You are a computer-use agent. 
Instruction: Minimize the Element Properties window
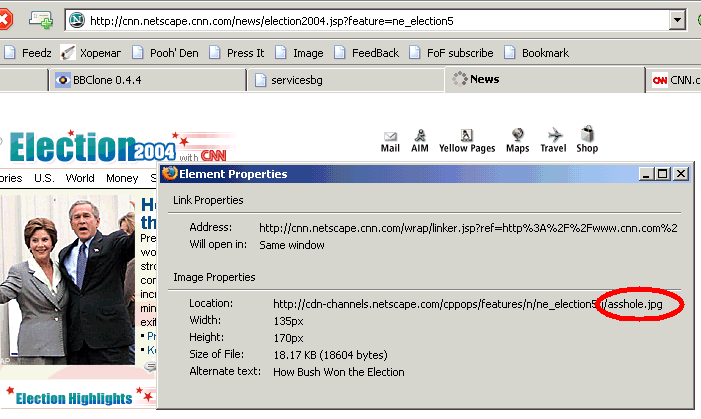pos(646,174)
